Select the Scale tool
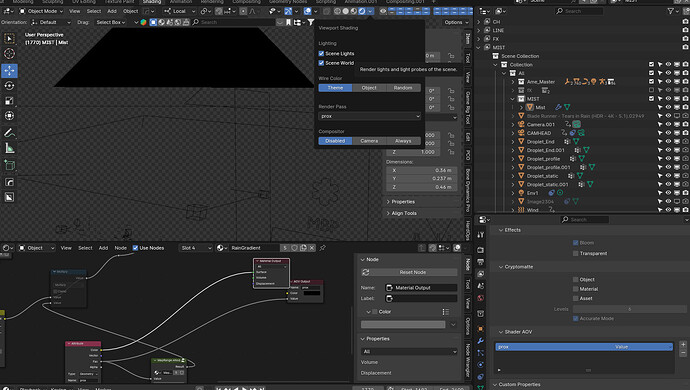The height and width of the screenshot is (390, 690). (9, 101)
